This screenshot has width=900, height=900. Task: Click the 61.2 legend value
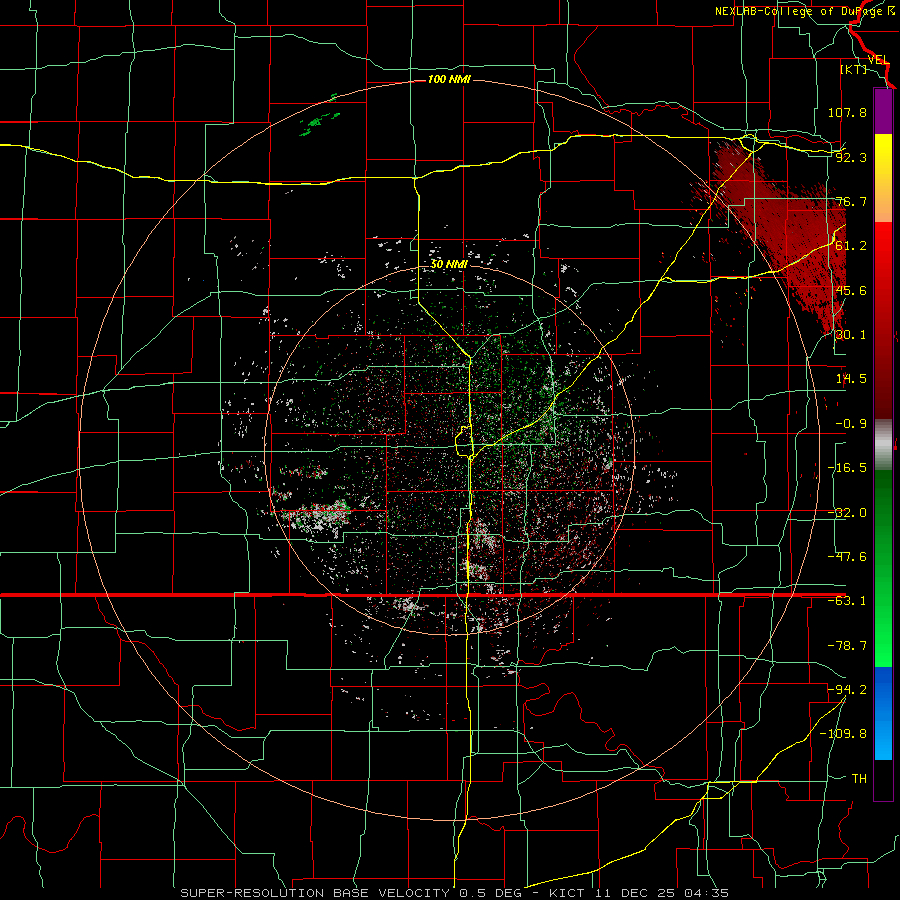(x=851, y=246)
